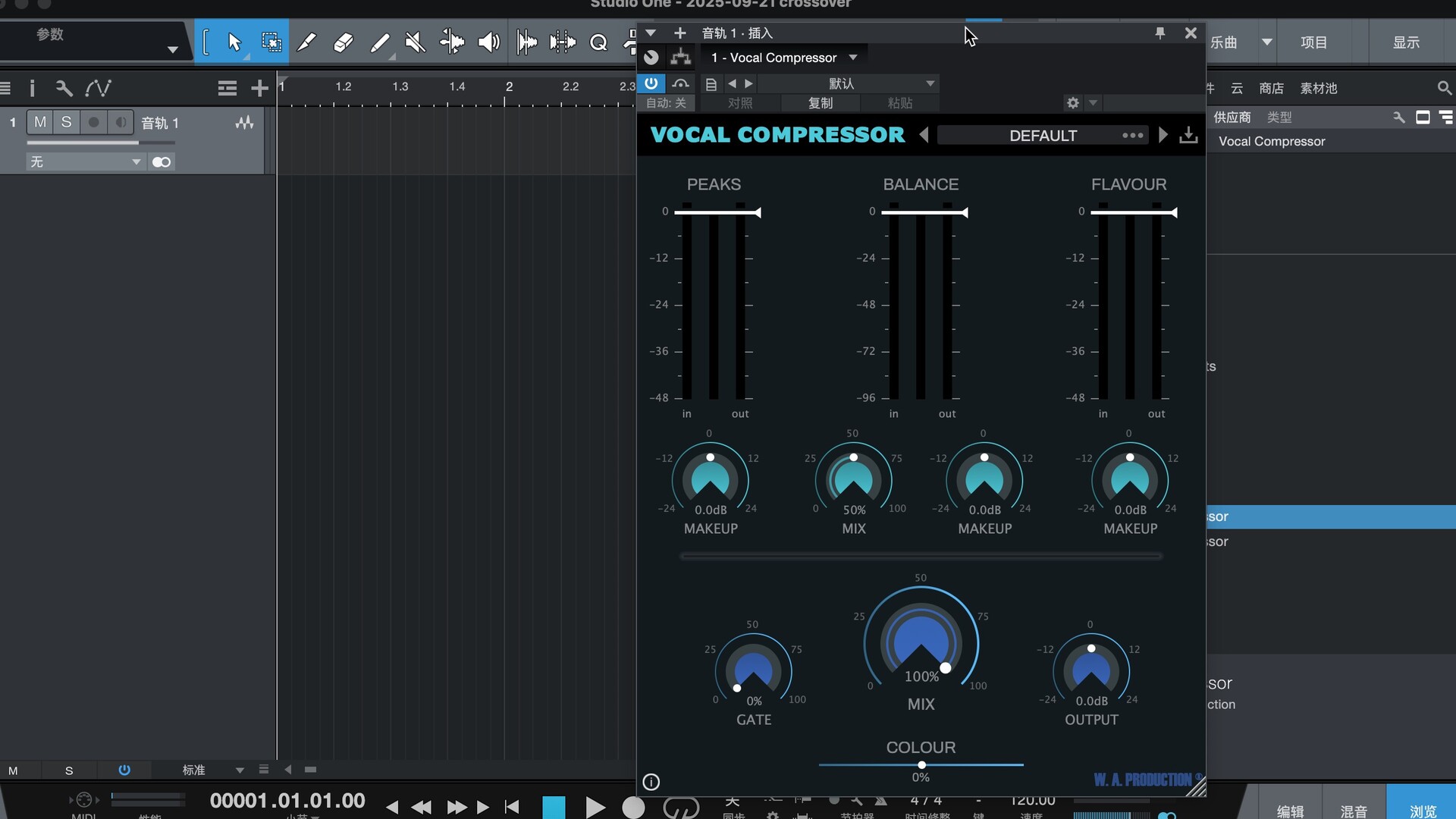The image size is (1456, 819).
Task: Pin the plugin window
Action: (1159, 33)
